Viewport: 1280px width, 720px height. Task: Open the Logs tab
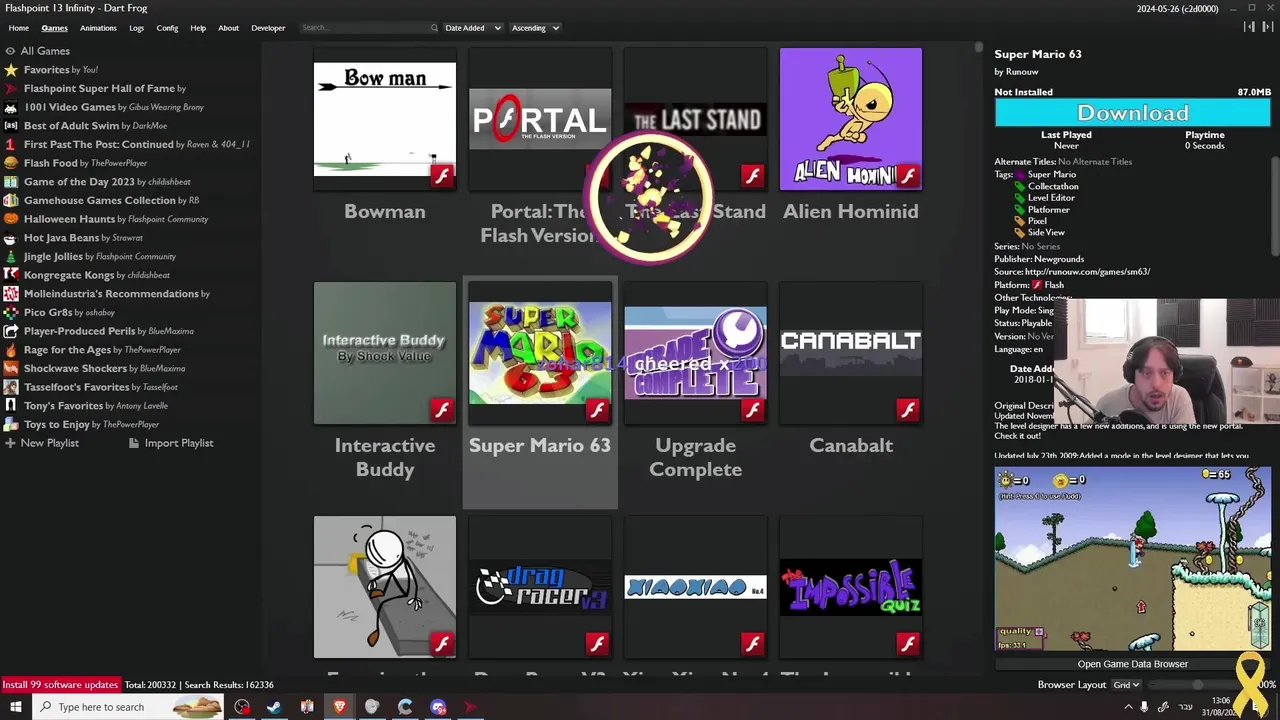pyautogui.click(x=136, y=28)
